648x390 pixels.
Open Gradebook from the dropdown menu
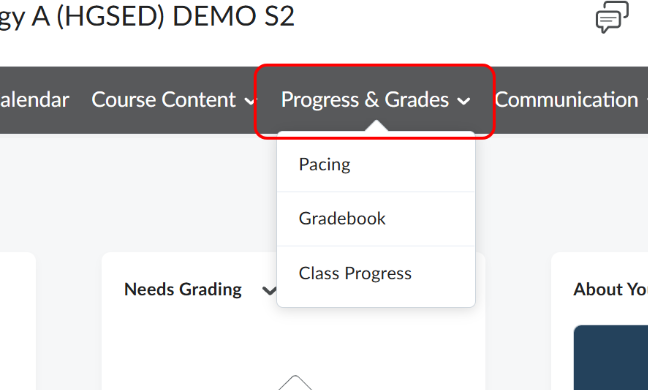(x=376, y=219)
